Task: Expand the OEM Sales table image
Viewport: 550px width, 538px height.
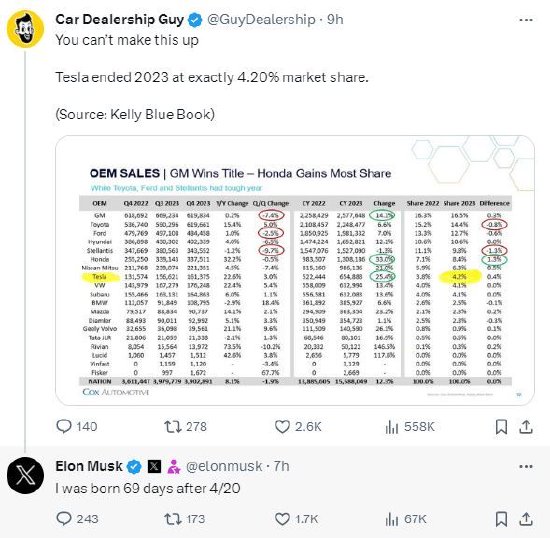Action: pos(295,270)
